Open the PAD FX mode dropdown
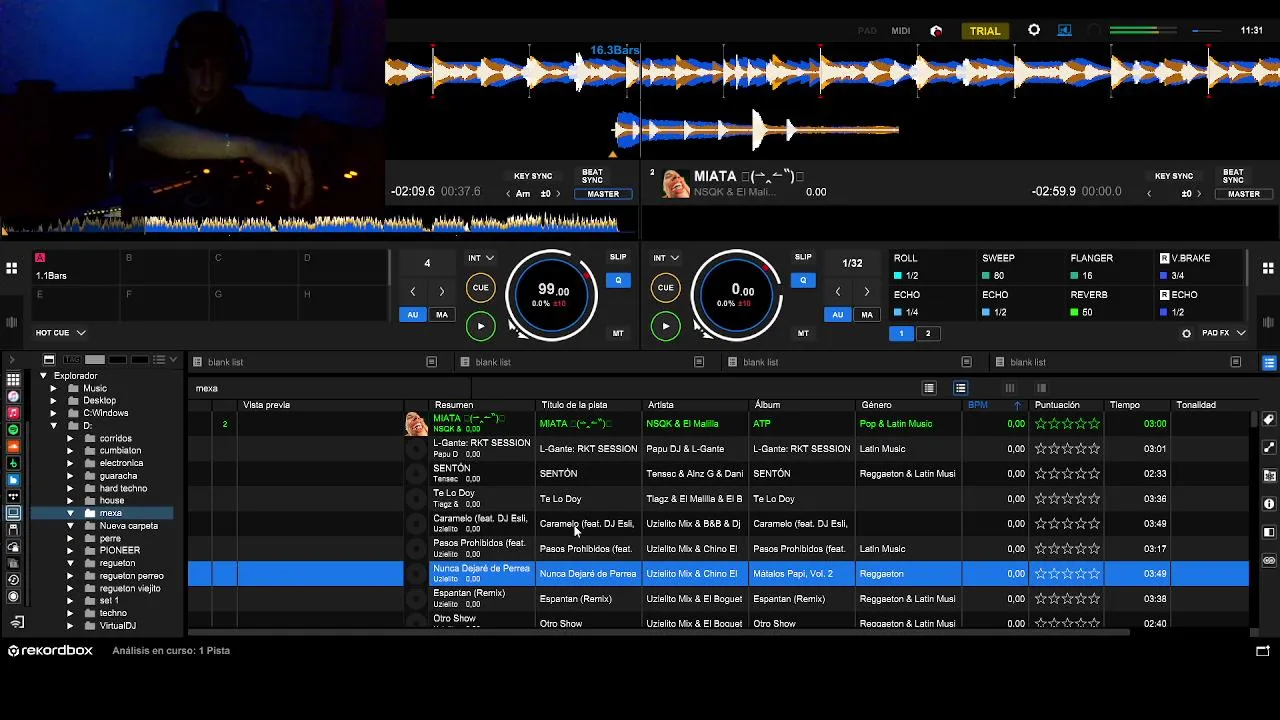The image size is (1280, 720). [1223, 333]
